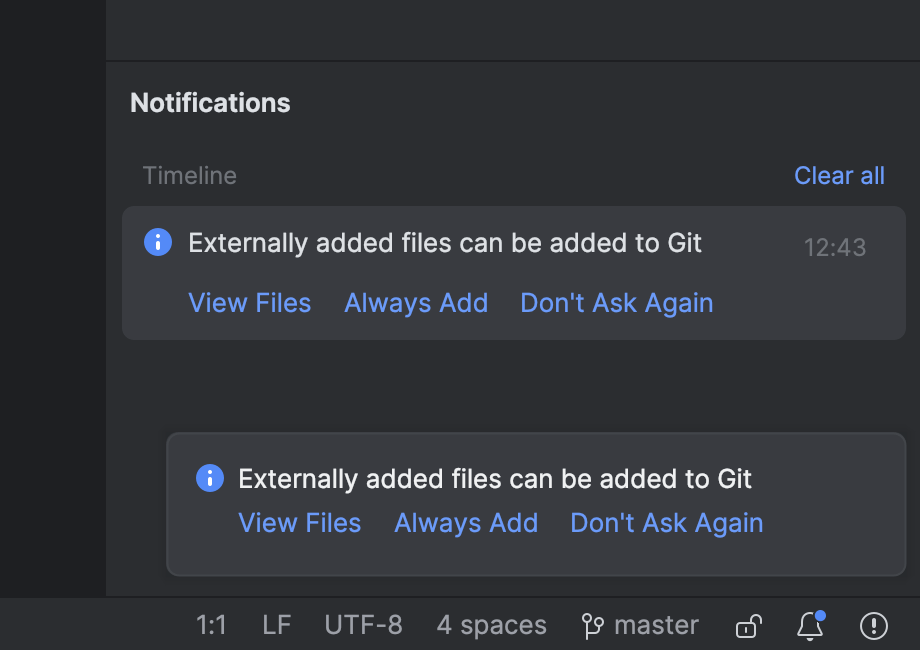Screen dimensions: 920x650
Task: Open the master branch dropdown
Action: 640,625
